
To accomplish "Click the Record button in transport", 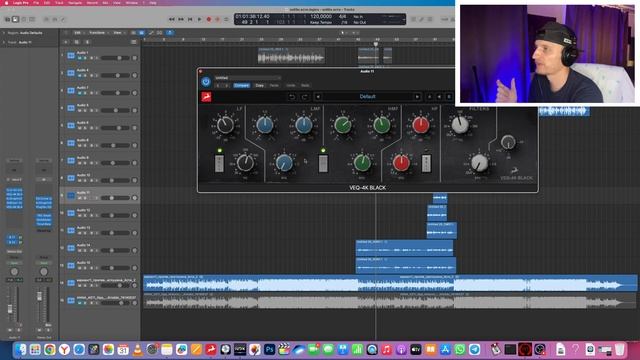I will (209, 19).
